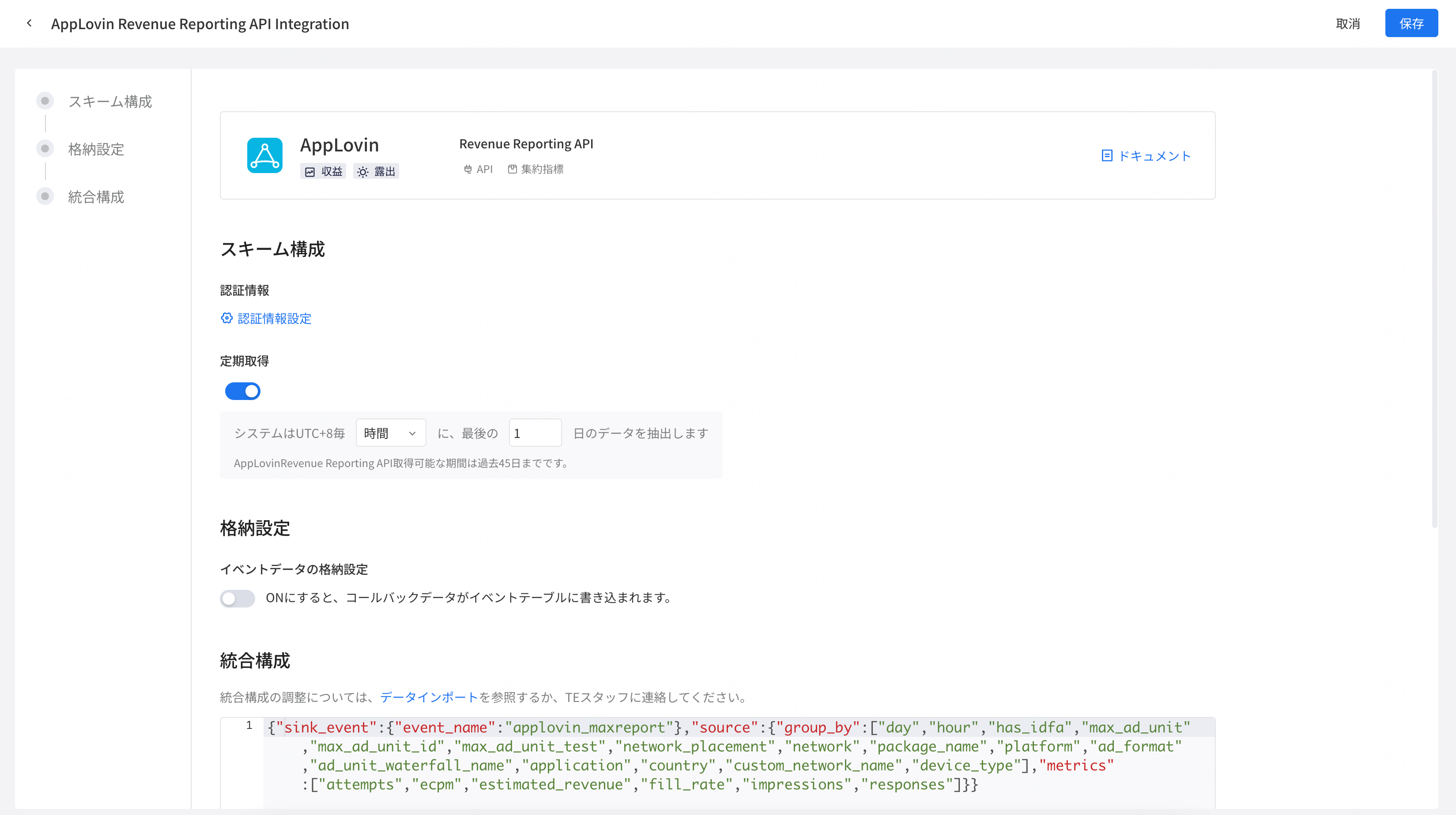Click the 統合構成 step circle
The image size is (1456, 815).
click(45, 196)
